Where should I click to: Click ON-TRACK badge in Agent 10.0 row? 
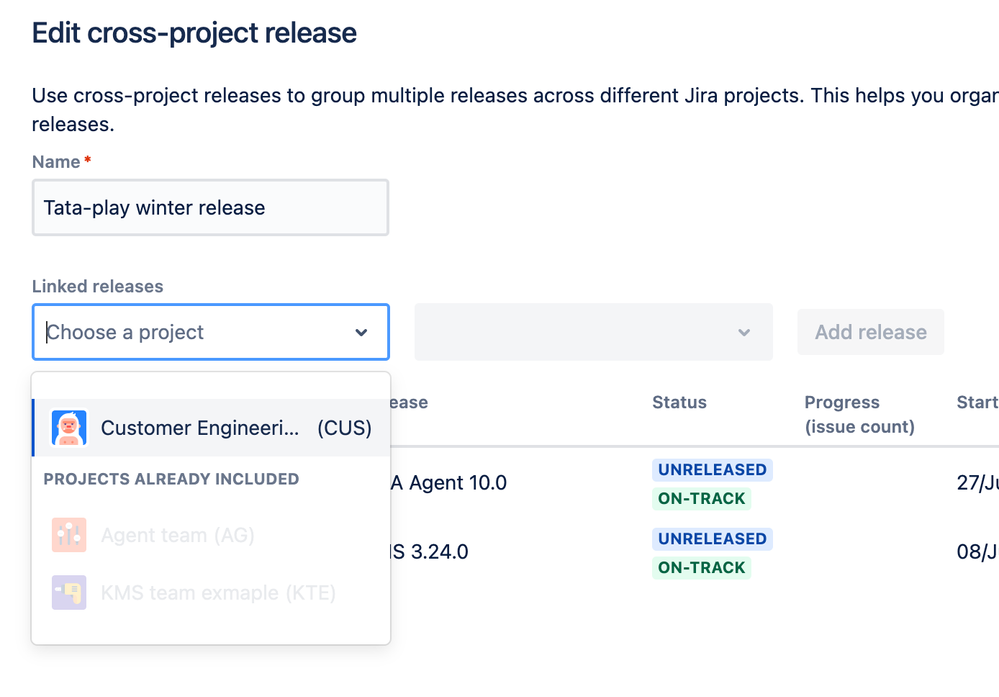(x=701, y=498)
